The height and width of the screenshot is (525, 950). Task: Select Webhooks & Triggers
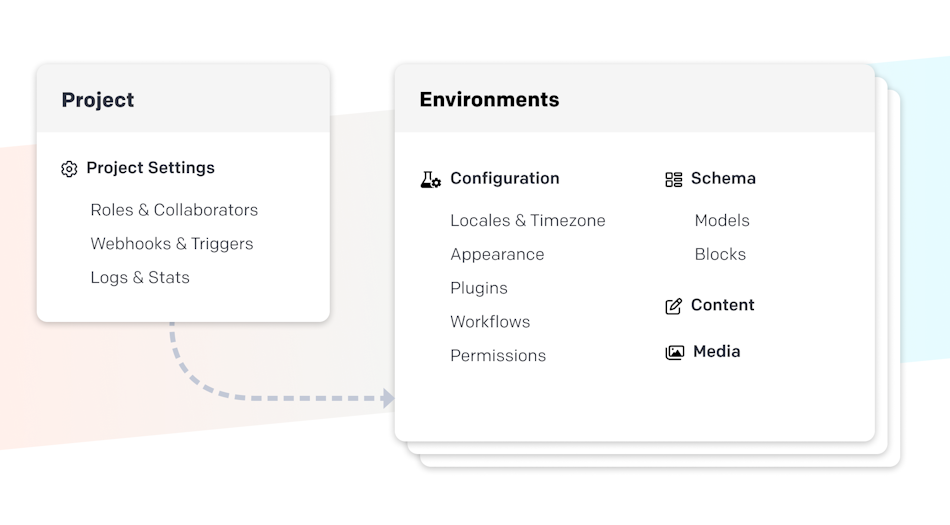(x=171, y=243)
